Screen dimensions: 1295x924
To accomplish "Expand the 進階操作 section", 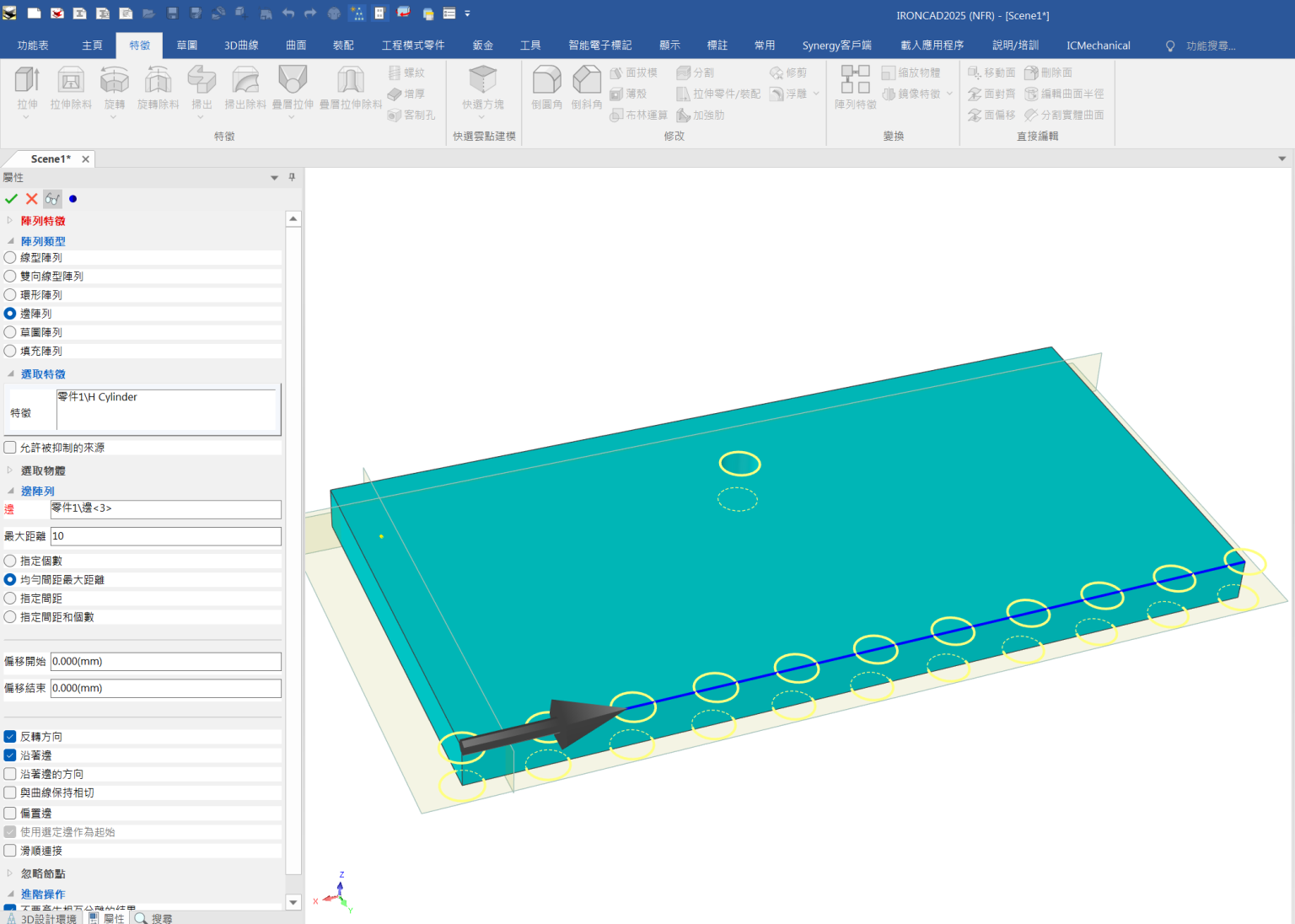I will 10,894.
